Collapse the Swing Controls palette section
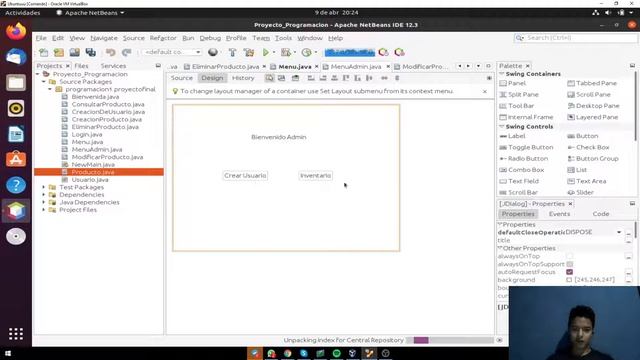This screenshot has height=360, width=640. (x=502, y=127)
